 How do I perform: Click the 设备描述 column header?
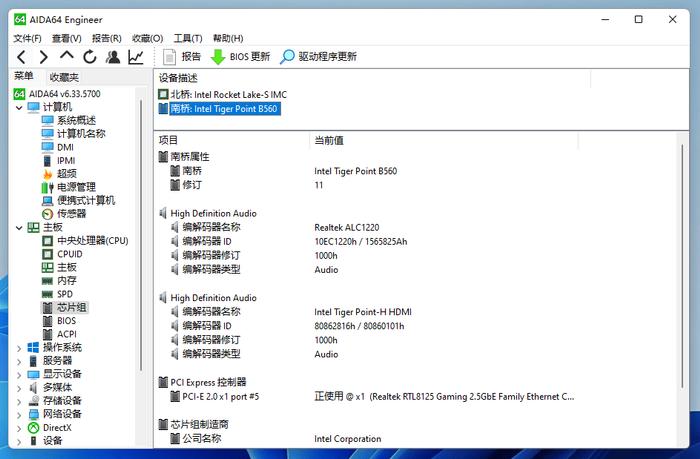178,78
